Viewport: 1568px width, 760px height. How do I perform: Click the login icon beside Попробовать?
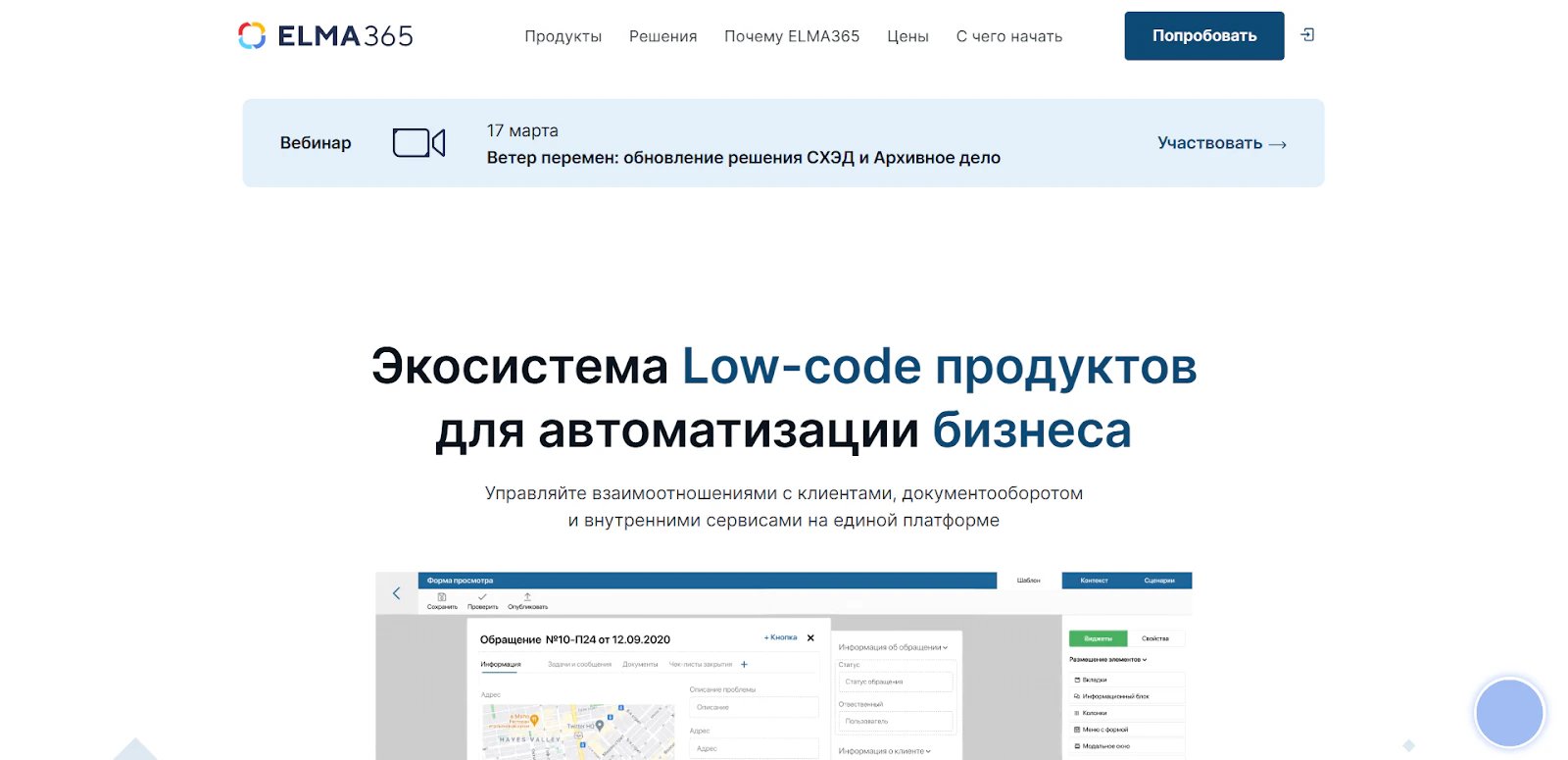click(1307, 35)
